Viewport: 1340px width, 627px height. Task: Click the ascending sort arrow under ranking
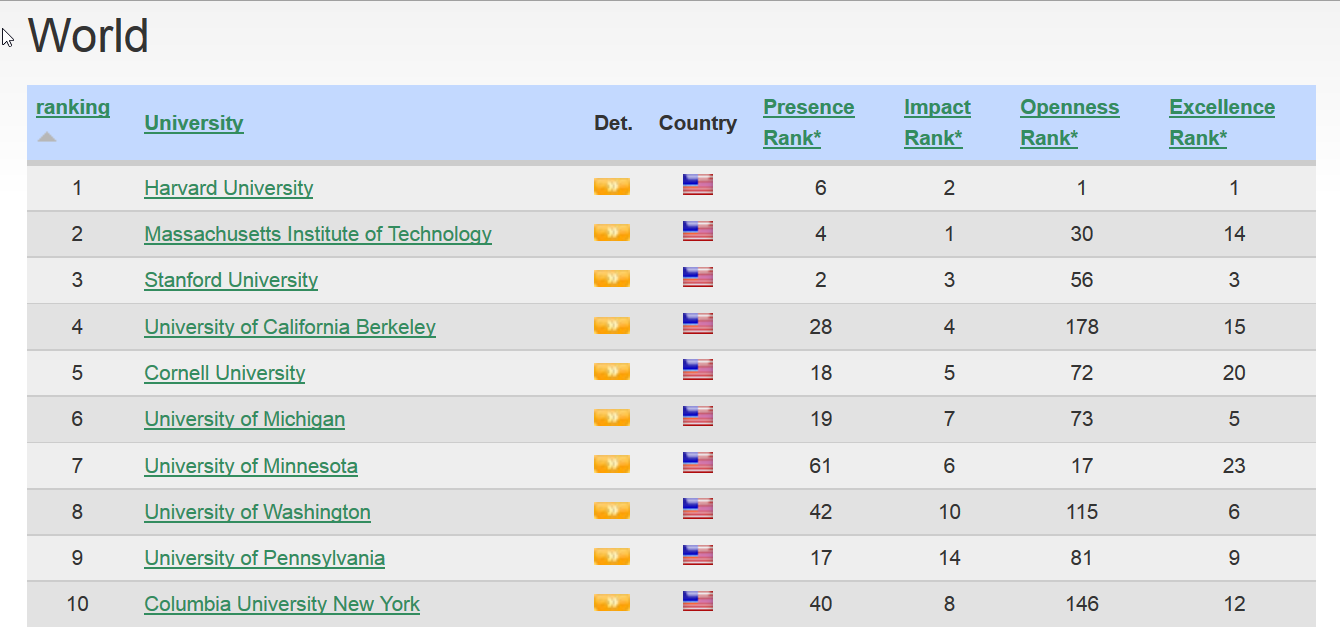(x=47, y=137)
